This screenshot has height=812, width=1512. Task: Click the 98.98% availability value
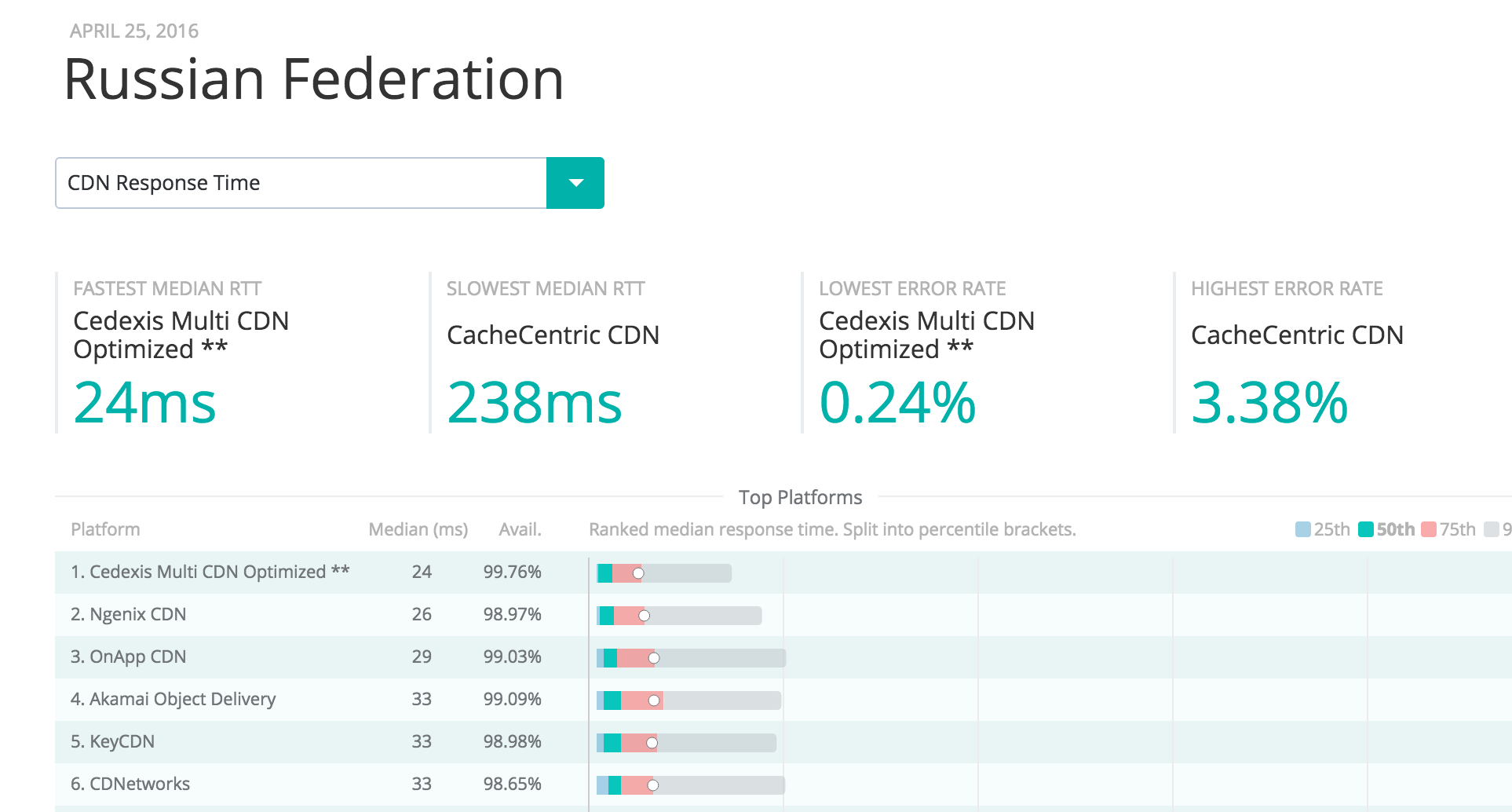pyautogui.click(x=513, y=742)
